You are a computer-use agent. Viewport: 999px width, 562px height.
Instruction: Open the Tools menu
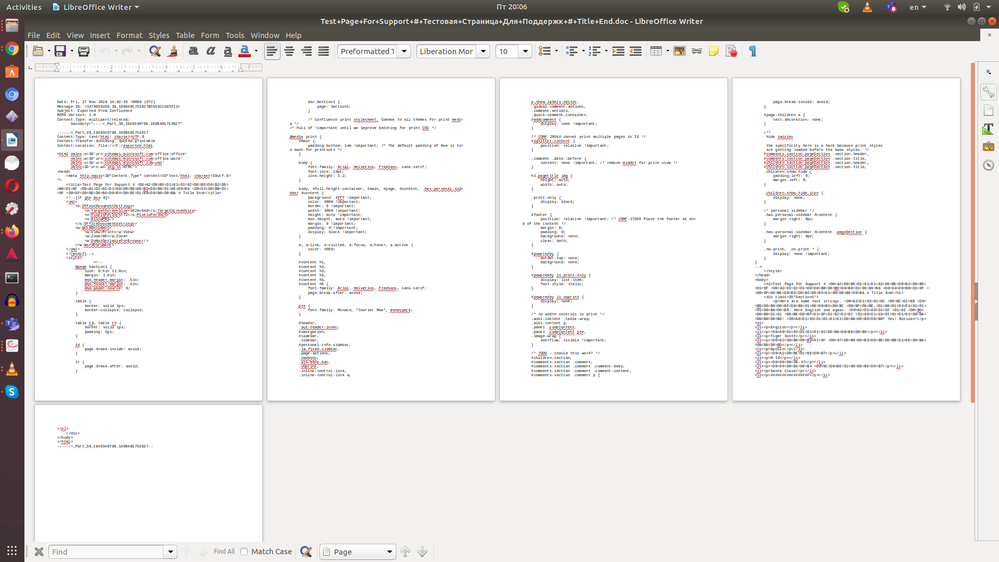[x=234, y=35]
